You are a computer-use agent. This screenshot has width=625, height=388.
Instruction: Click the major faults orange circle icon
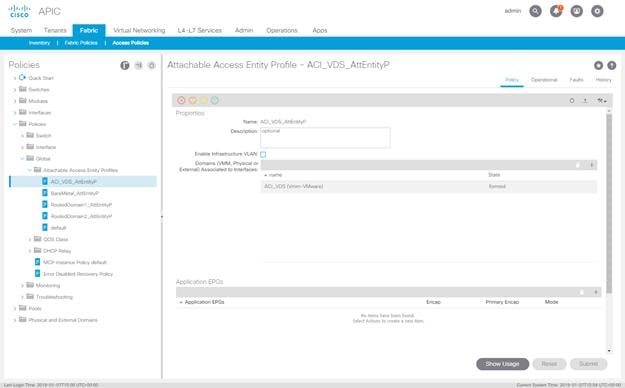(x=193, y=100)
